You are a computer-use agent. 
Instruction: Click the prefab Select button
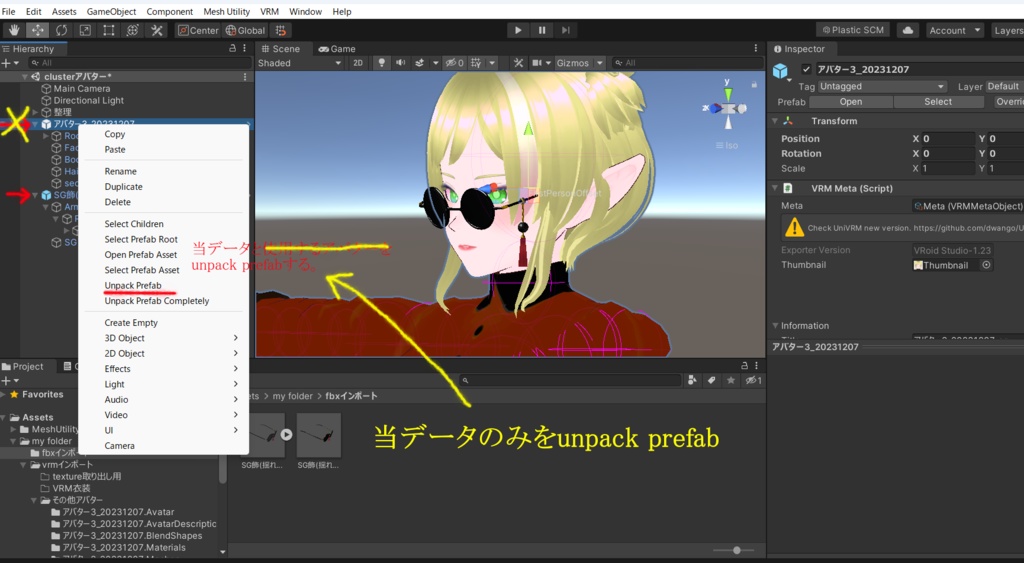[x=938, y=102]
